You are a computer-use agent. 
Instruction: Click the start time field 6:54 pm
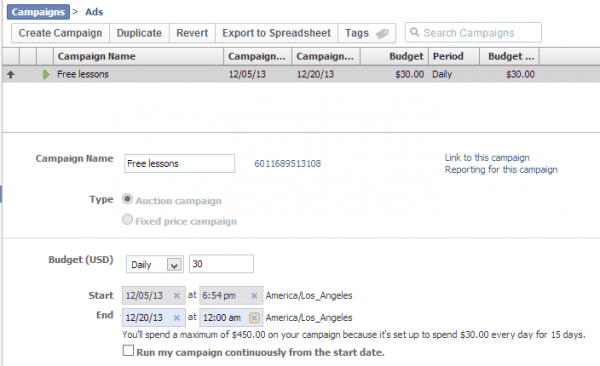tap(231, 296)
